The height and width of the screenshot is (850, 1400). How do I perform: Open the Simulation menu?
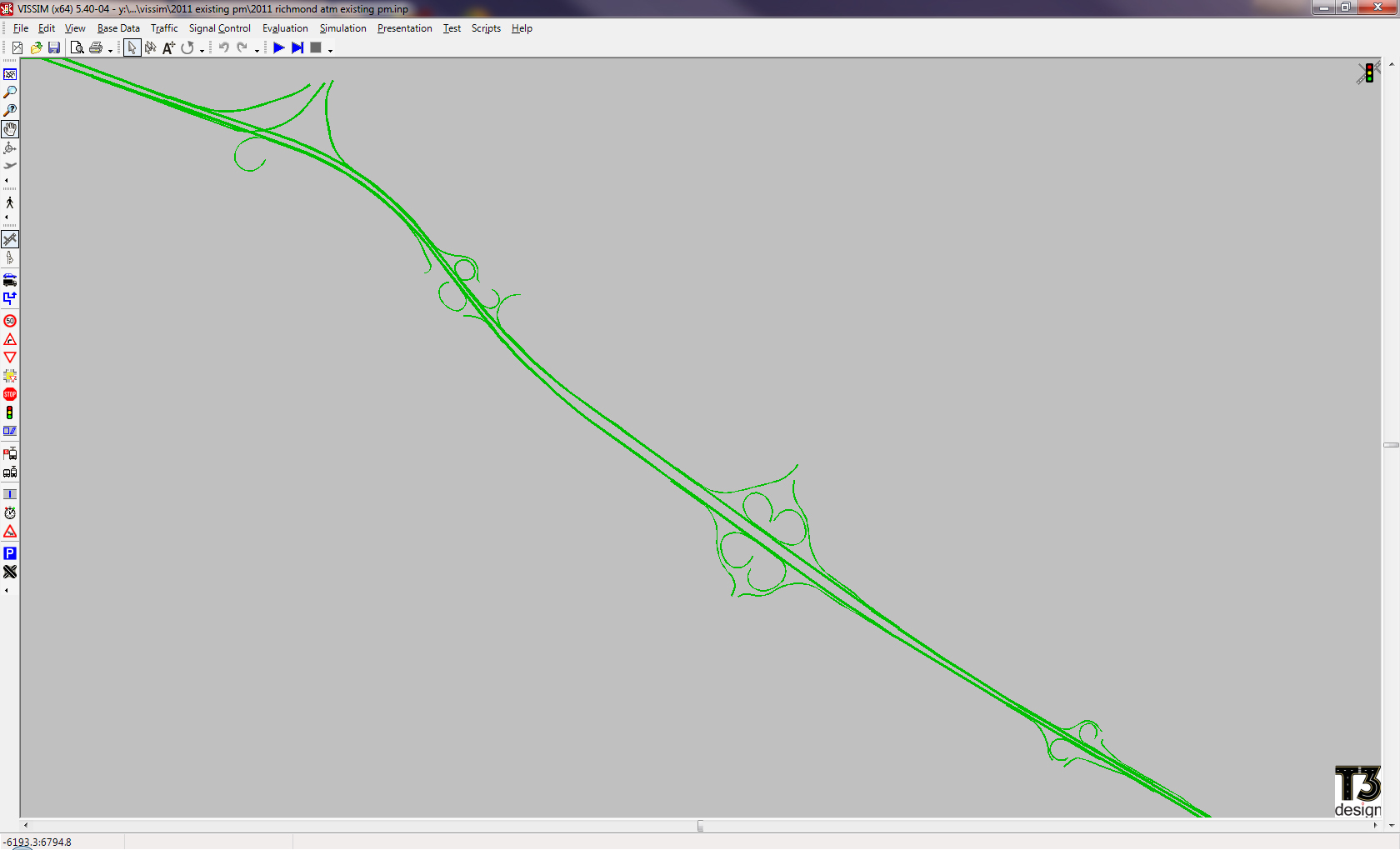[x=342, y=28]
